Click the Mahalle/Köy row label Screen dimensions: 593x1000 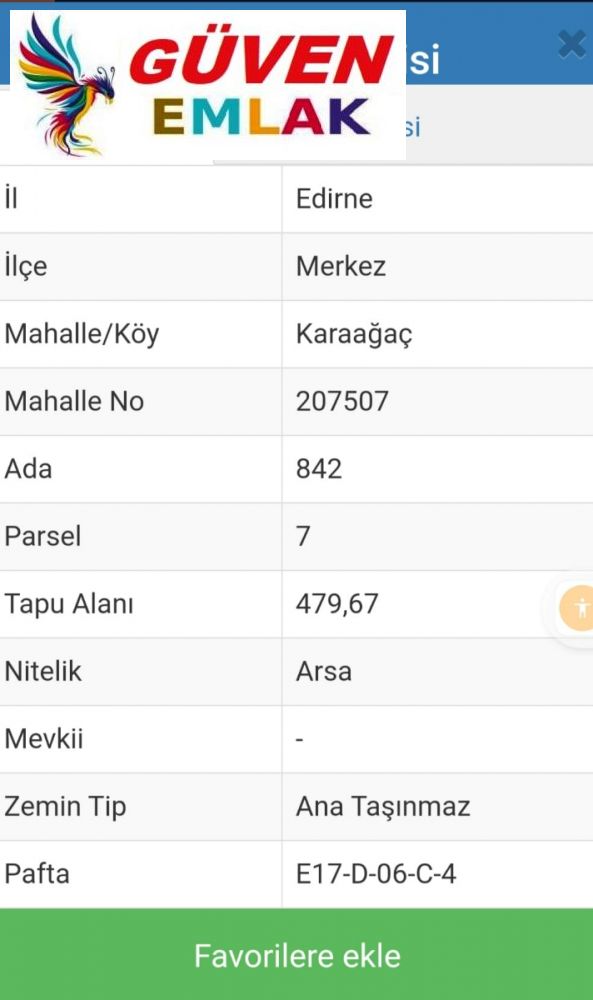click(x=82, y=334)
